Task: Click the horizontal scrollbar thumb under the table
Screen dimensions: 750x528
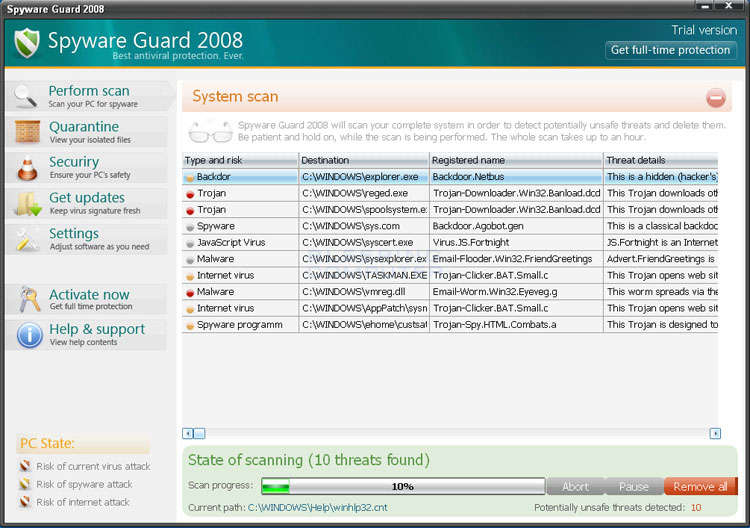Action: 199,433
